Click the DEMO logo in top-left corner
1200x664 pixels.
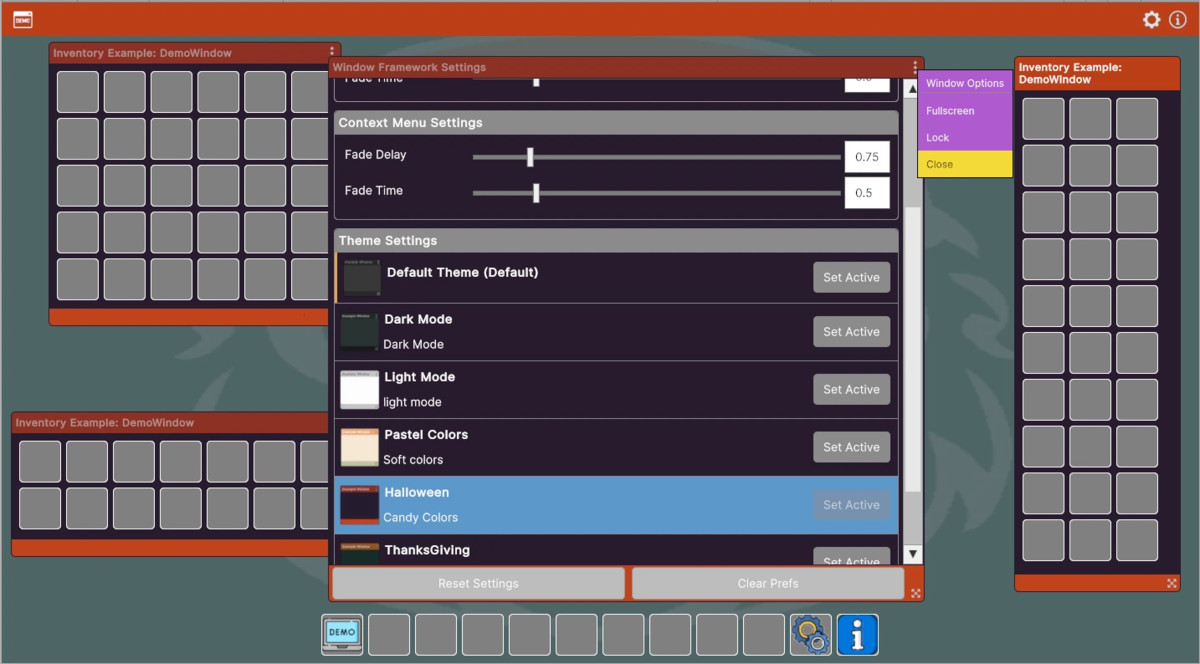22,20
